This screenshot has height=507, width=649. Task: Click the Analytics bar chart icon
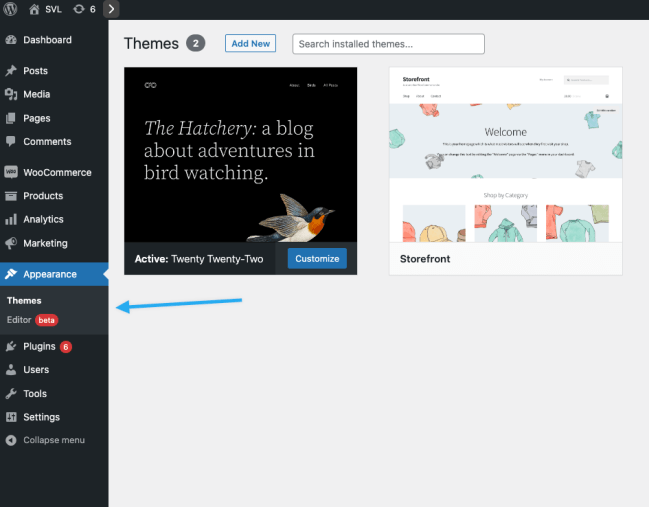(11, 219)
